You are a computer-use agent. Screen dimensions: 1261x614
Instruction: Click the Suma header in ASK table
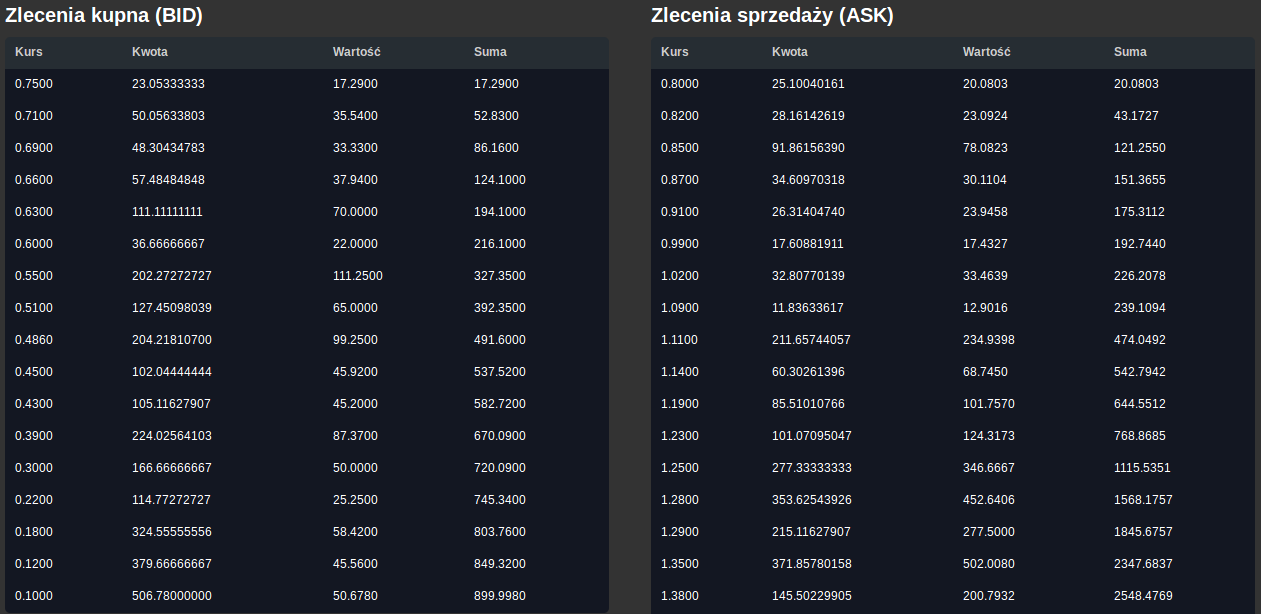1130,52
